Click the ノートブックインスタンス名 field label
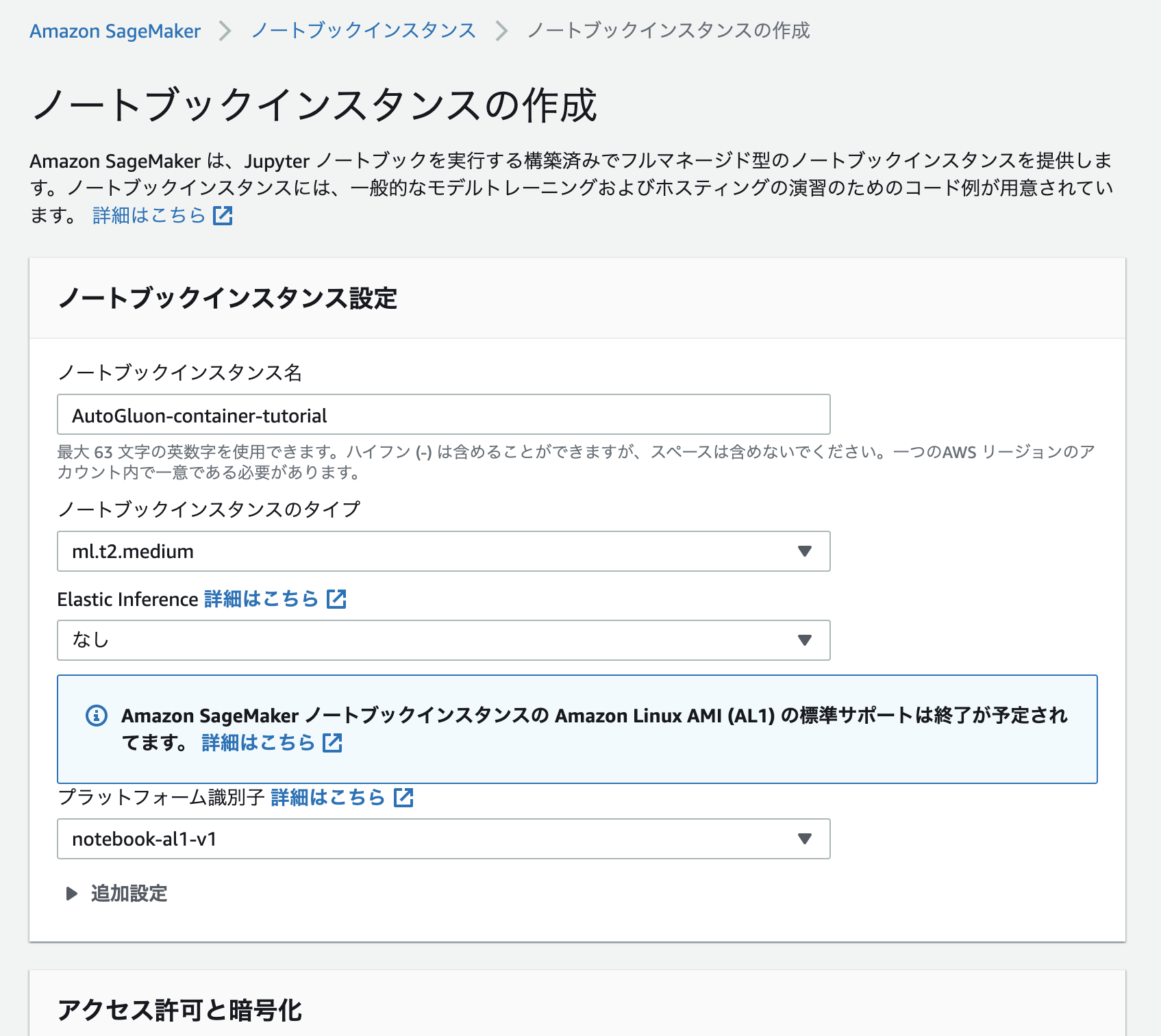The image size is (1161, 1036). click(x=180, y=372)
